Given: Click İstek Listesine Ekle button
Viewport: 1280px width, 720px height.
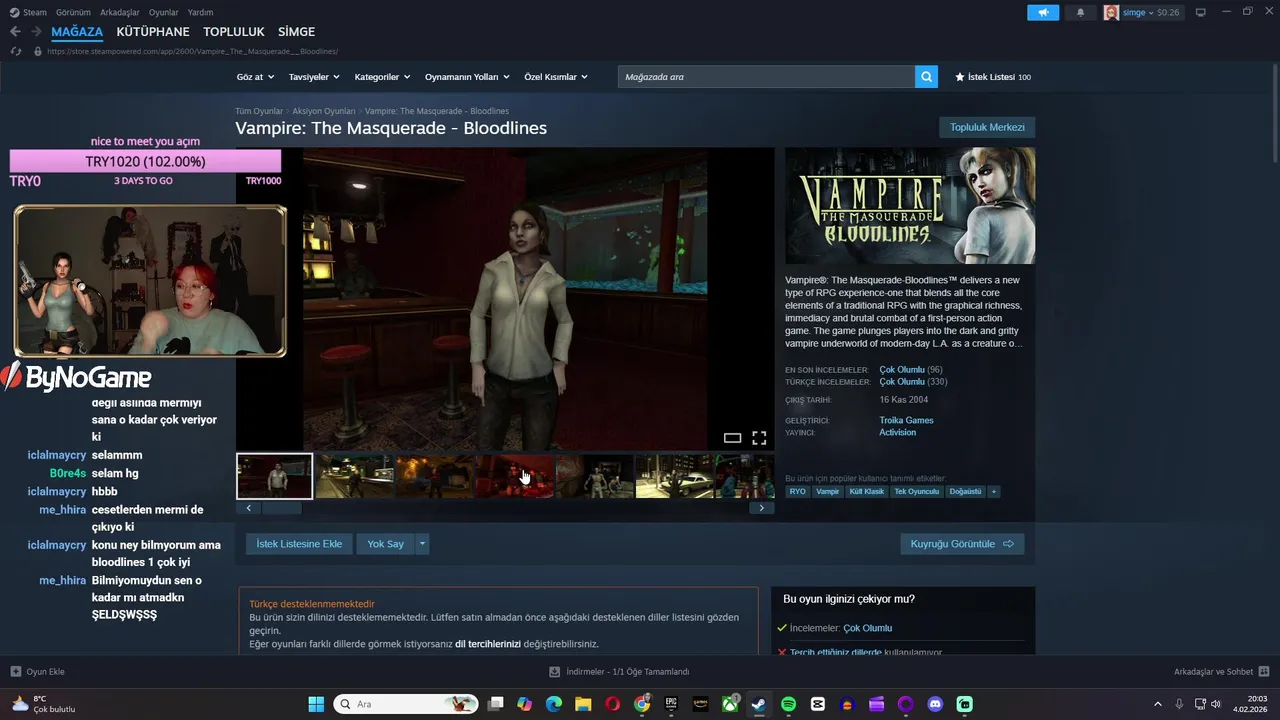Looking at the screenshot, I should coord(299,544).
